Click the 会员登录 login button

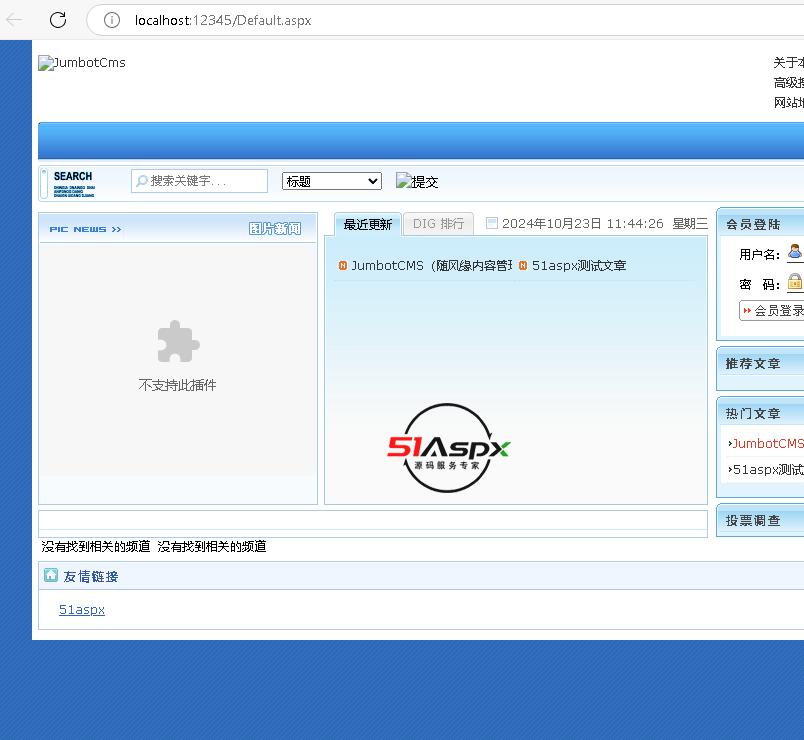click(x=773, y=311)
